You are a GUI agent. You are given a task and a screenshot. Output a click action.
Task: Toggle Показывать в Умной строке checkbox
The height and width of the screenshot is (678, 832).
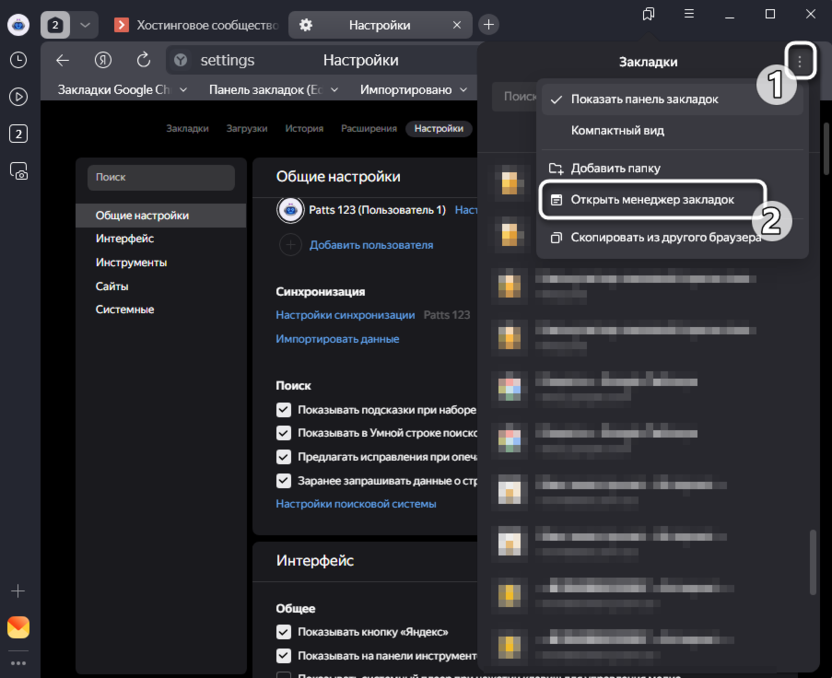[x=283, y=433]
